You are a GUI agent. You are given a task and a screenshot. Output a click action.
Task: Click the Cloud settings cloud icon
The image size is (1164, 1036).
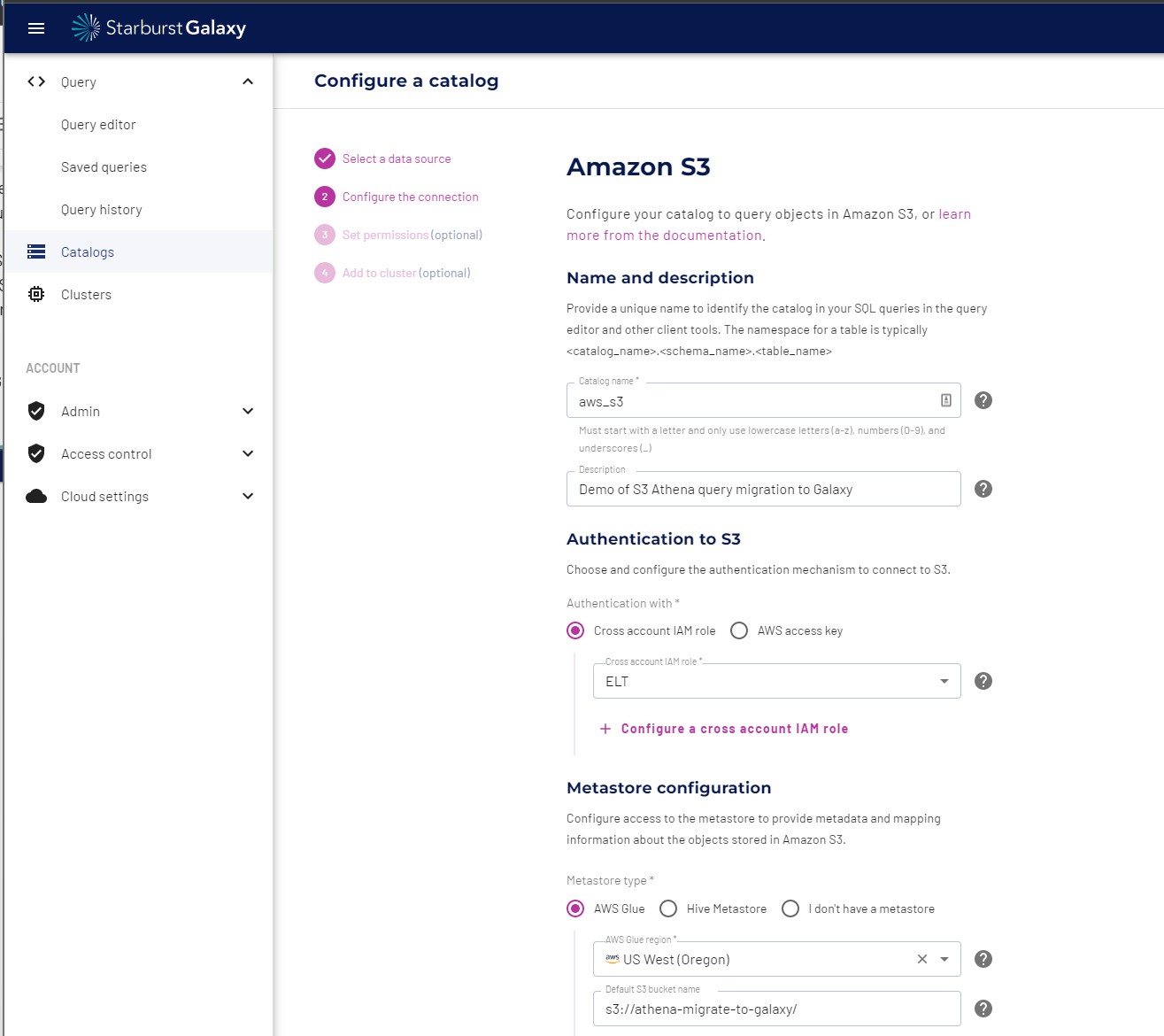click(36, 496)
